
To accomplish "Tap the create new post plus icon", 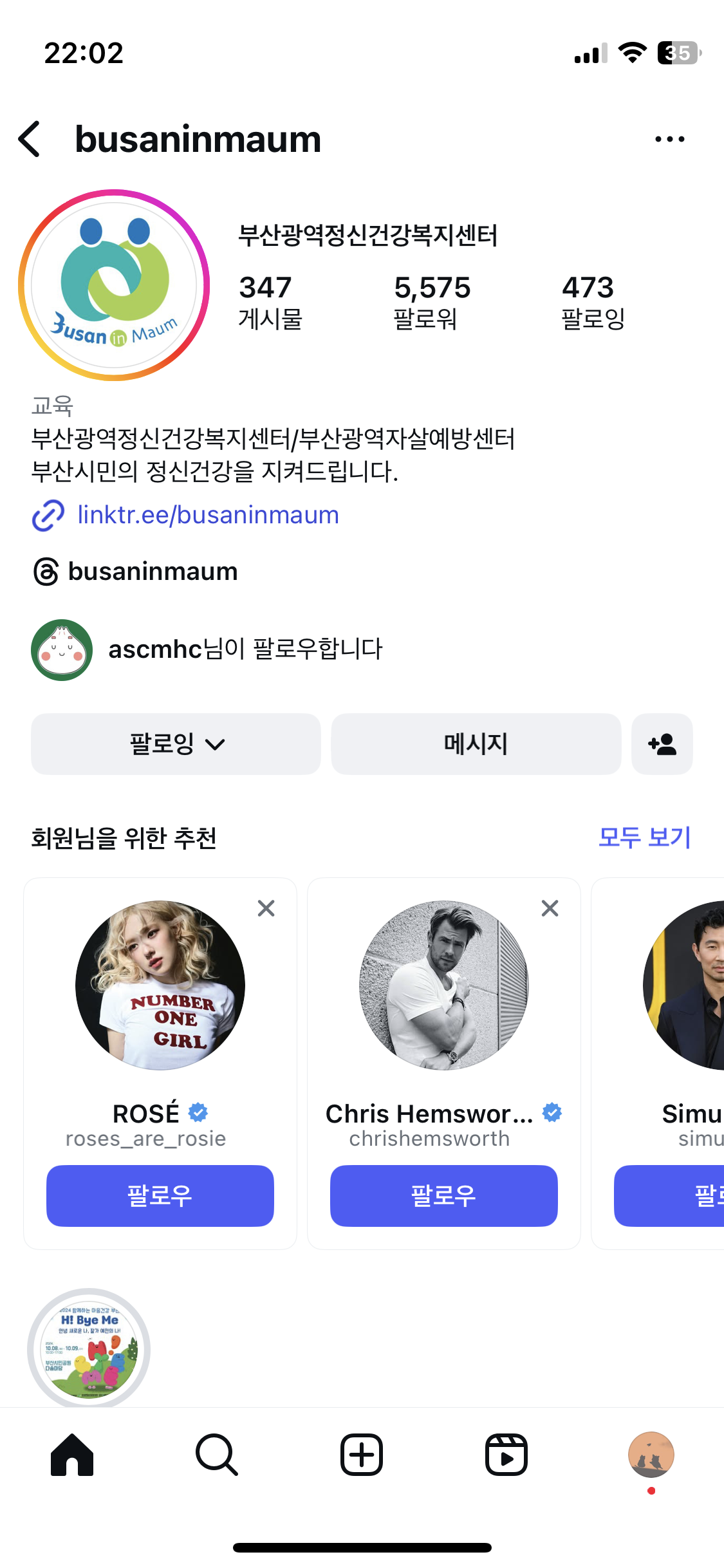I will tap(362, 1455).
